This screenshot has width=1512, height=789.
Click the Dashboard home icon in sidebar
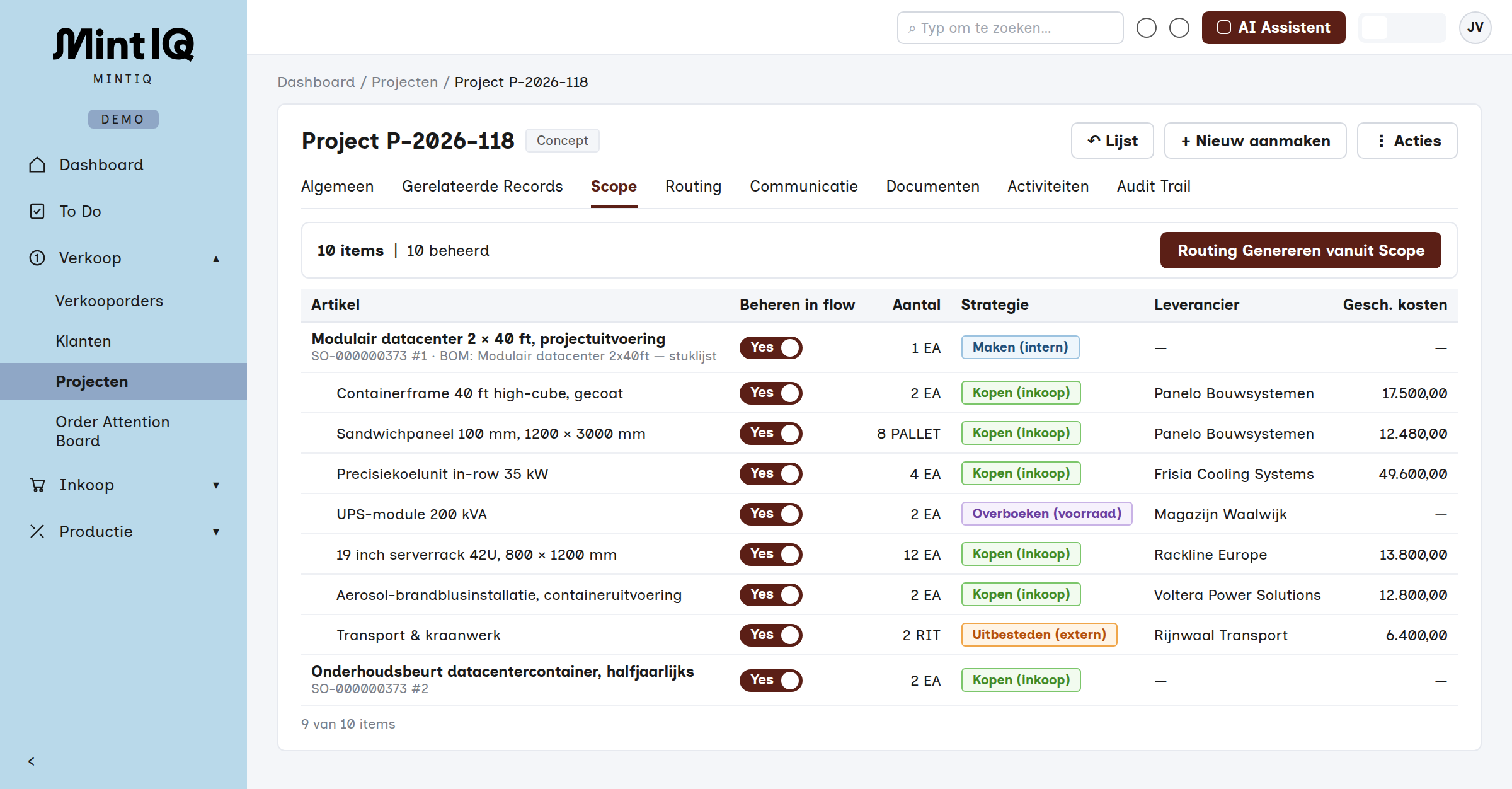click(x=37, y=165)
